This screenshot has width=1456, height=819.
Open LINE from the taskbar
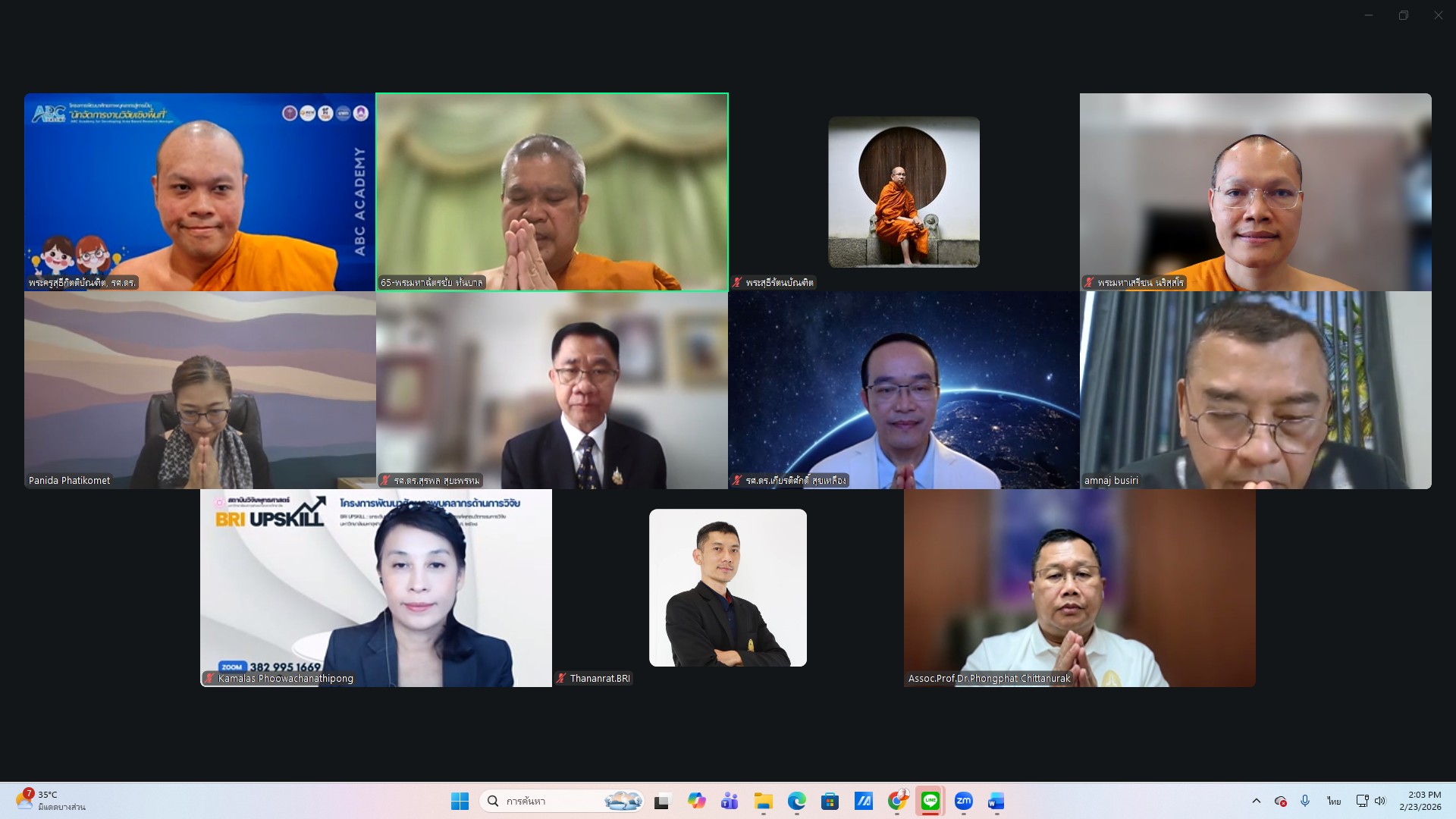pos(930,801)
